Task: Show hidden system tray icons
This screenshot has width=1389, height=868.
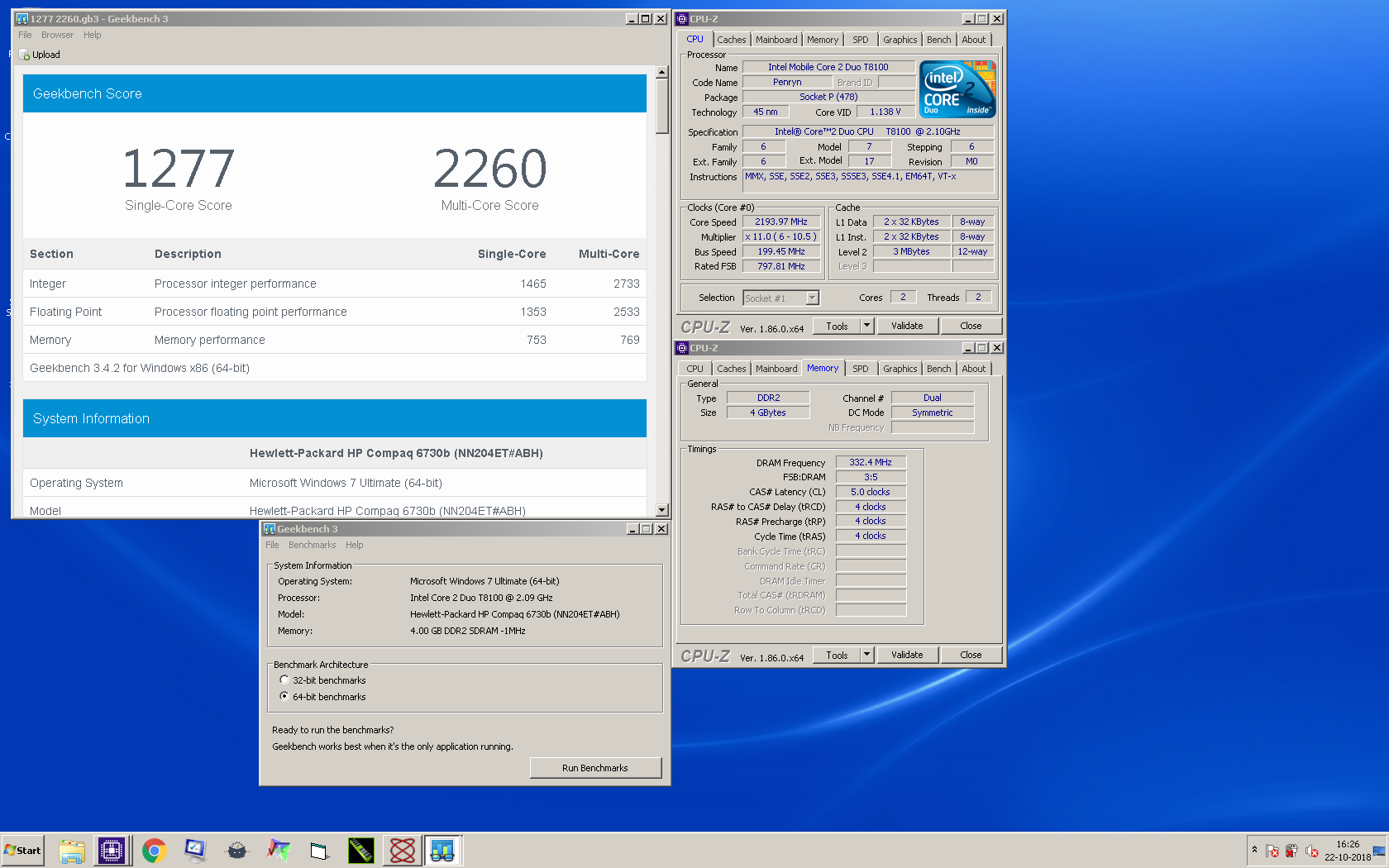Action: coord(1254,850)
